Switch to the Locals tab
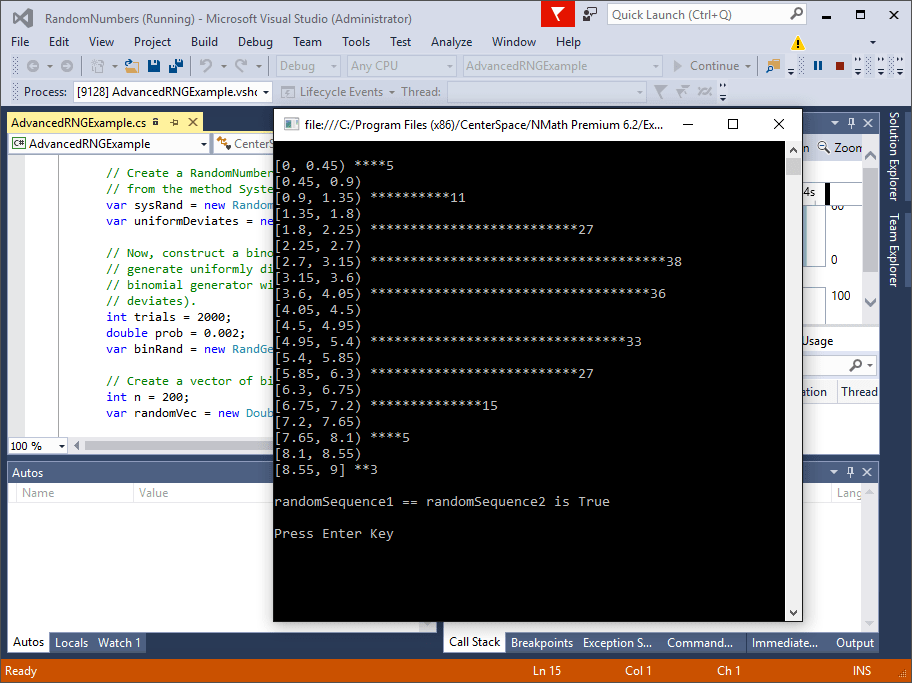 (x=71, y=643)
